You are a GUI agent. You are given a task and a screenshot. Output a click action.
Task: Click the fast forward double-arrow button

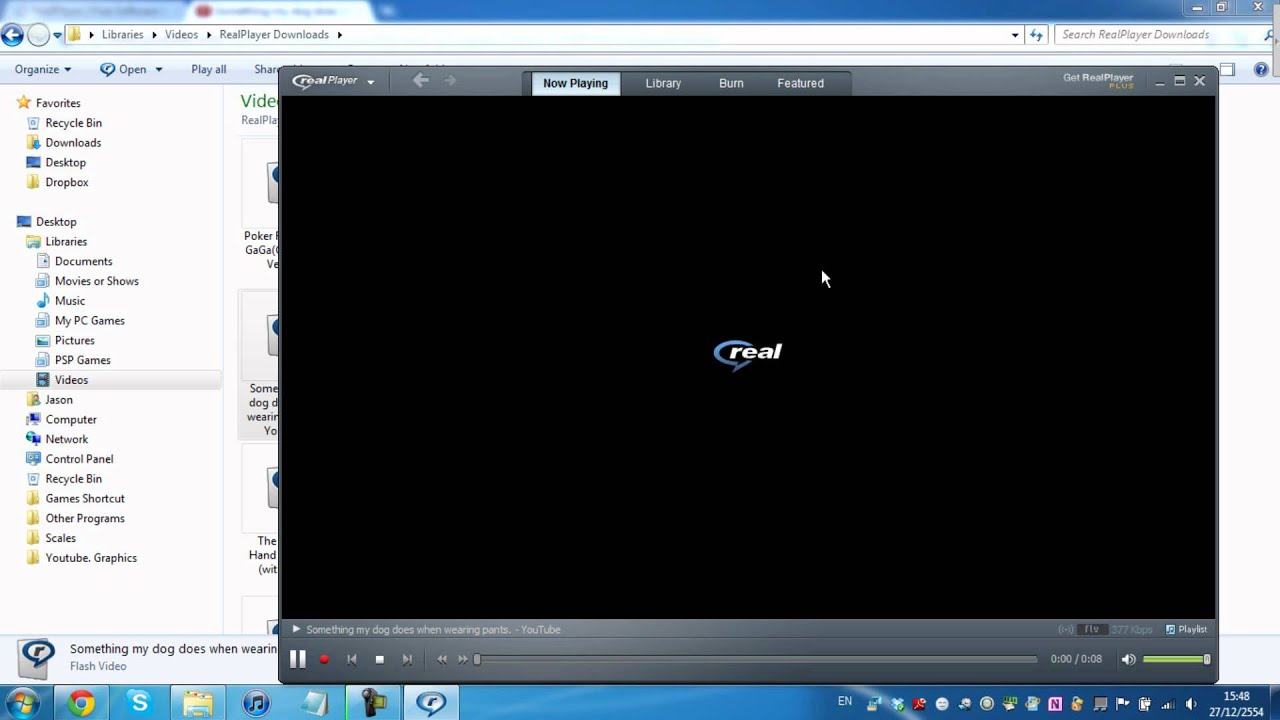tap(463, 659)
